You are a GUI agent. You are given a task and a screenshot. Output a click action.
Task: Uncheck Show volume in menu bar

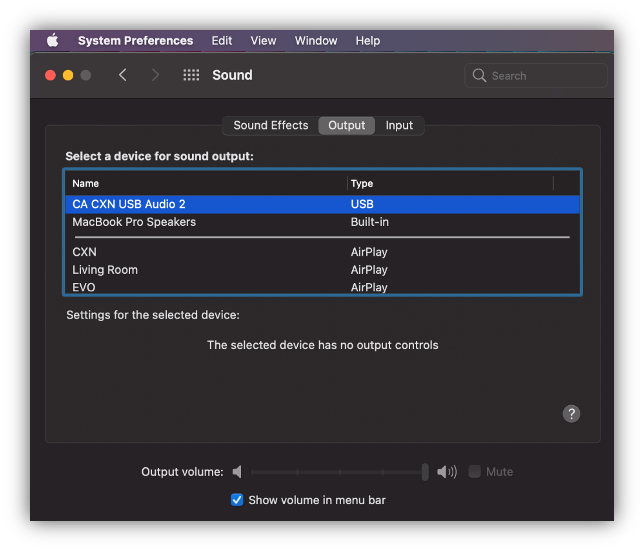(237, 500)
